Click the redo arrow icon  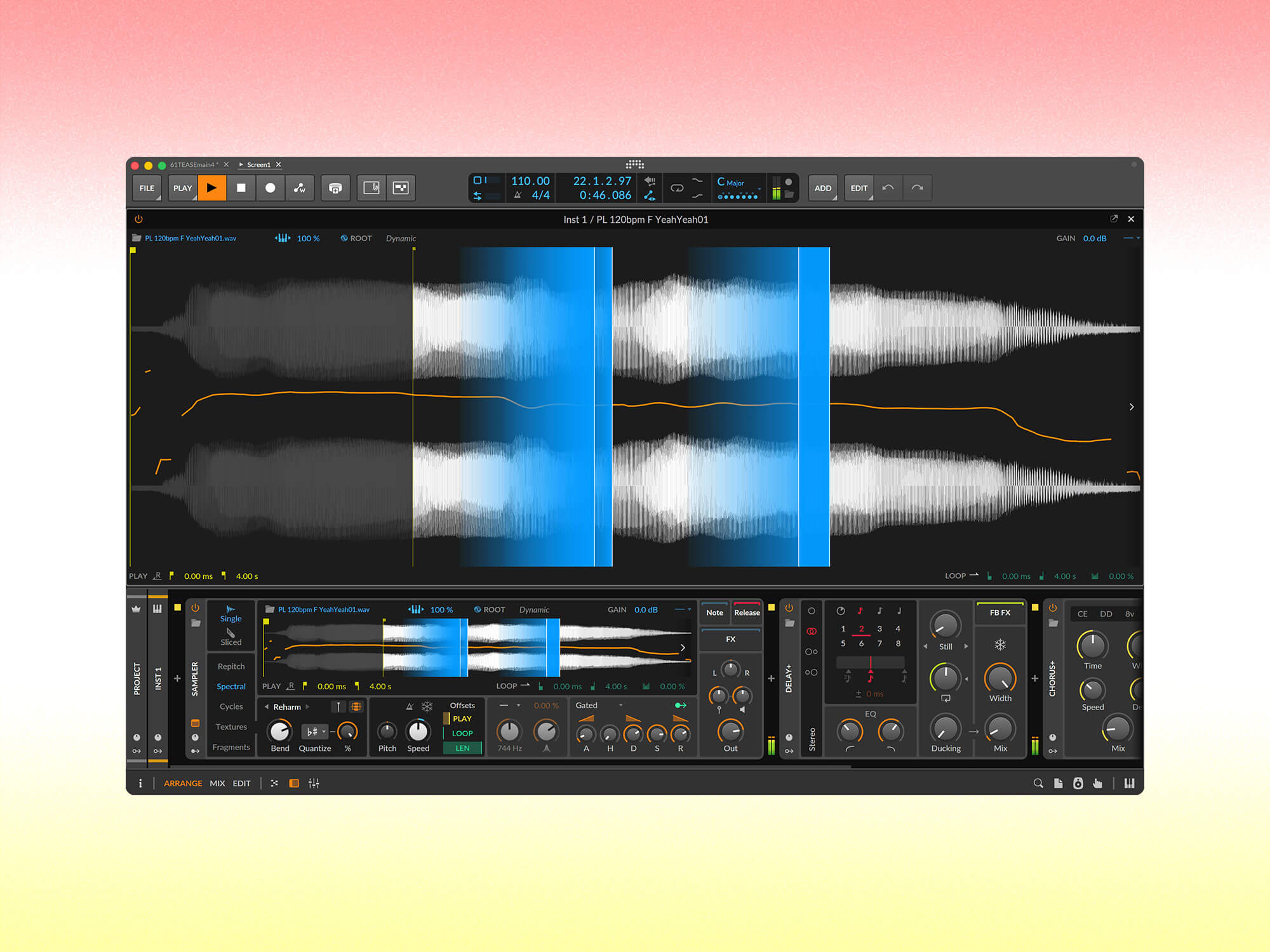coord(918,188)
